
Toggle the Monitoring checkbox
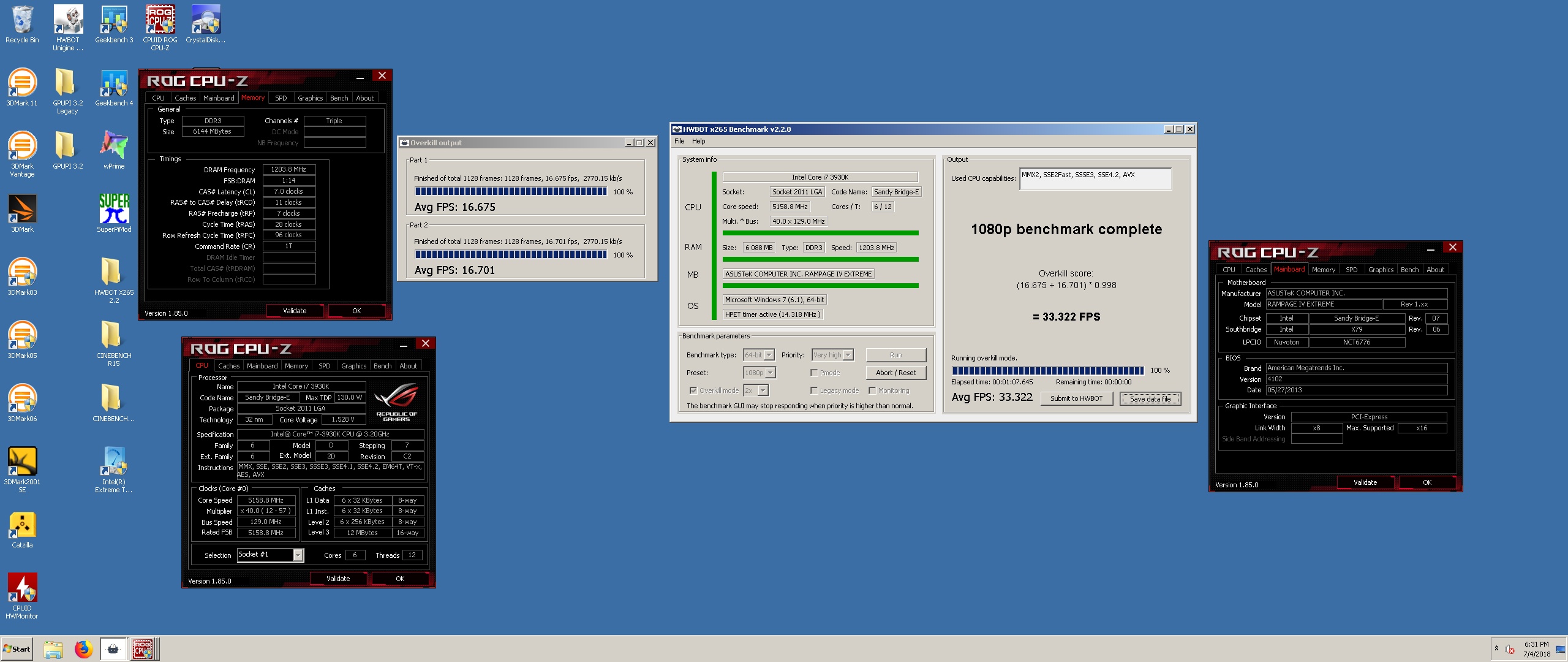point(872,390)
